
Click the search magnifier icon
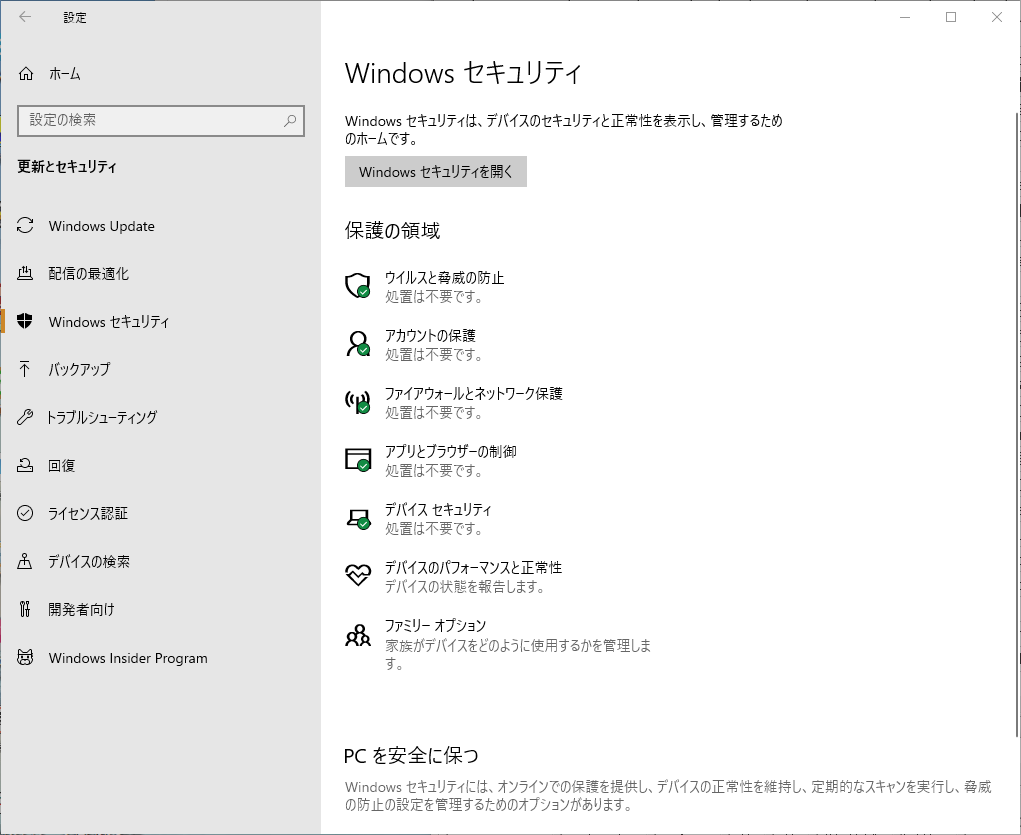pyautogui.click(x=290, y=120)
